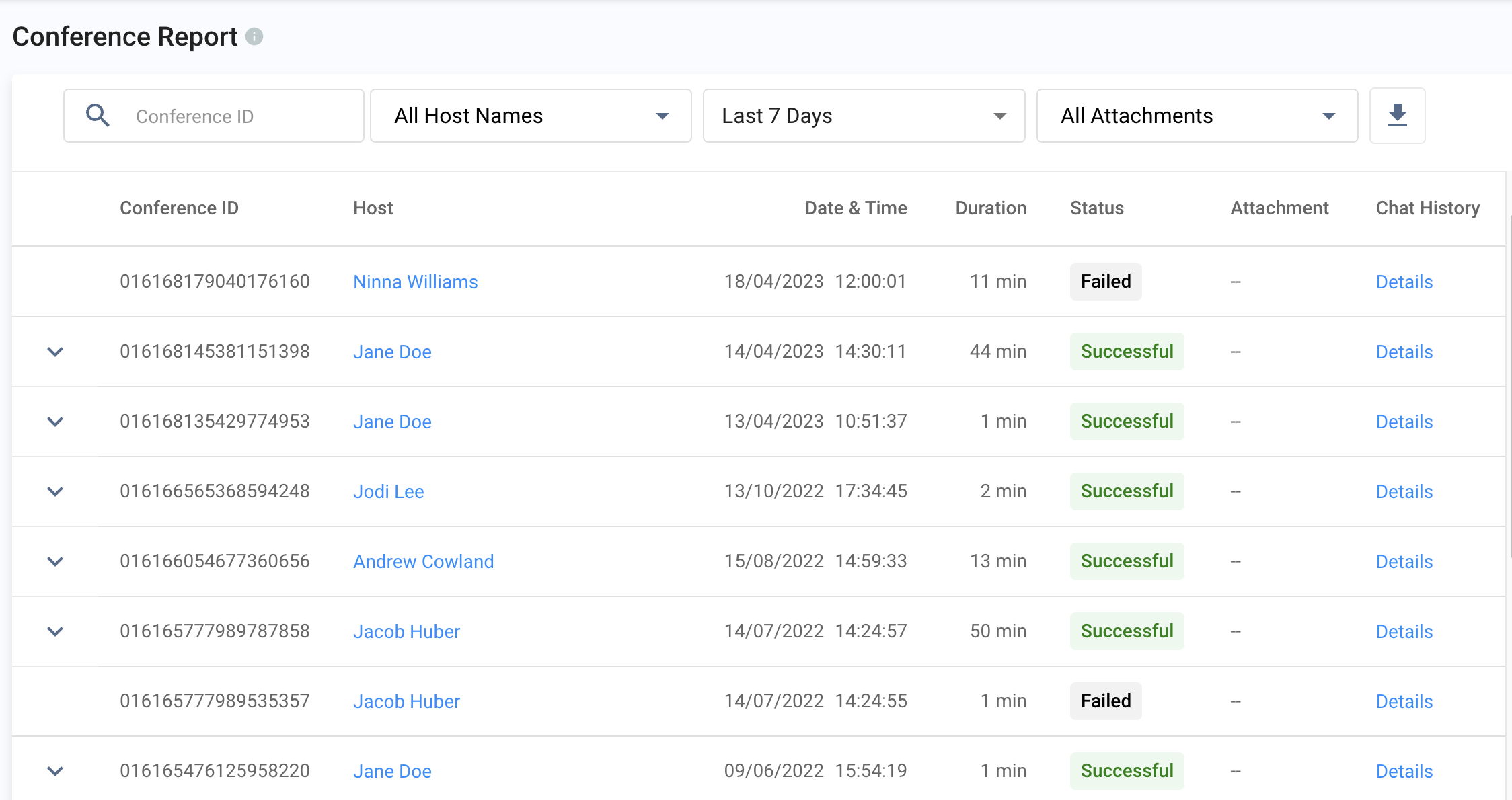Expand the 13/04/2023 Jane Doe conference row

point(55,422)
